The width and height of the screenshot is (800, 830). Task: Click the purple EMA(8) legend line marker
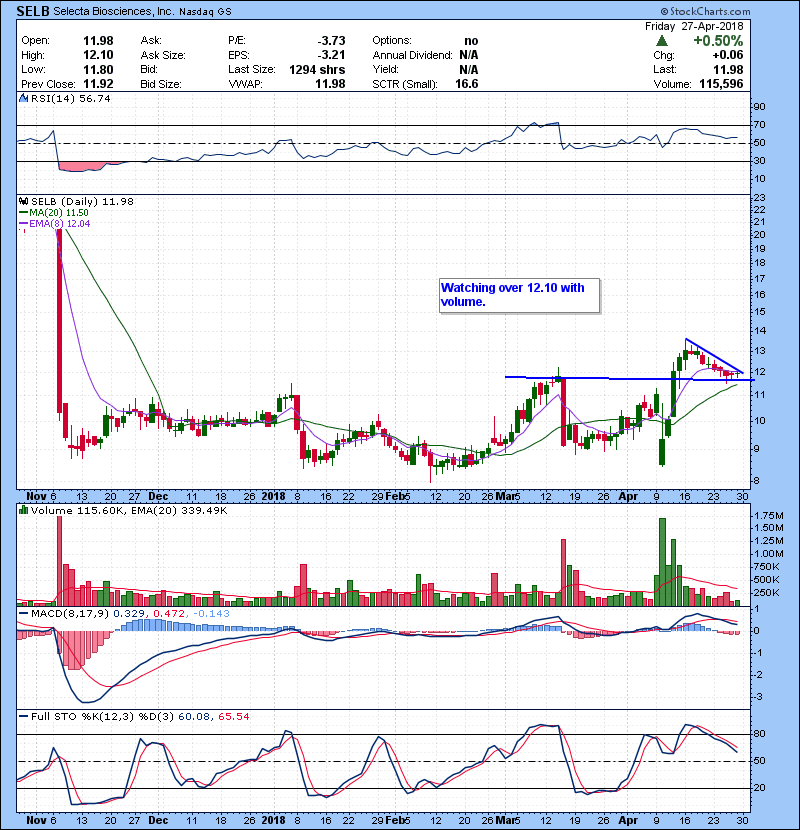tap(23, 223)
